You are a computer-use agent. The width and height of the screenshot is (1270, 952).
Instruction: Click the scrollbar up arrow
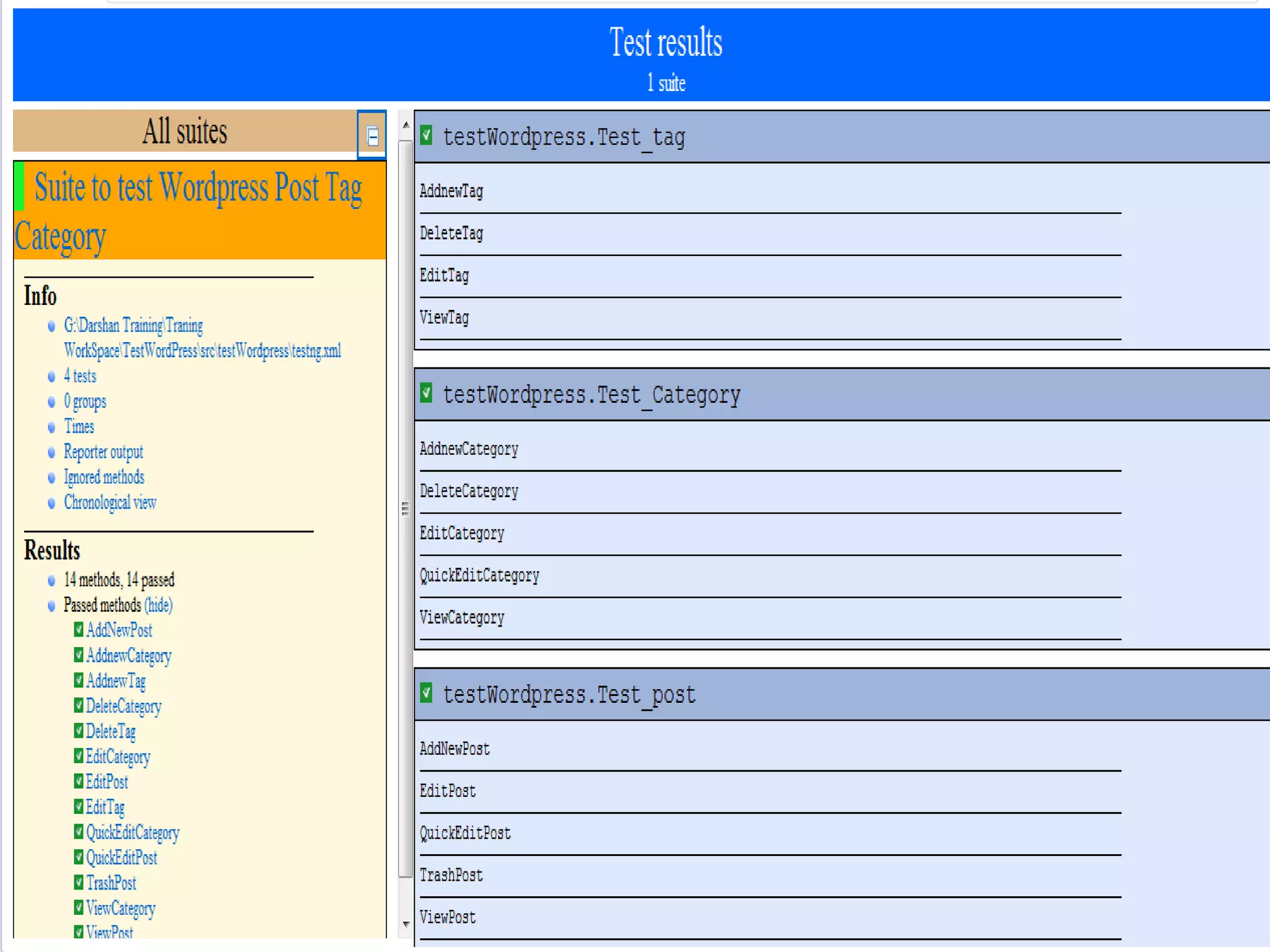point(406,125)
